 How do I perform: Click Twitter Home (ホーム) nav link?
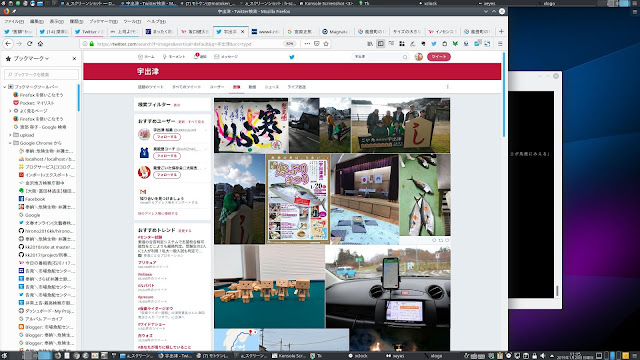tap(146, 57)
